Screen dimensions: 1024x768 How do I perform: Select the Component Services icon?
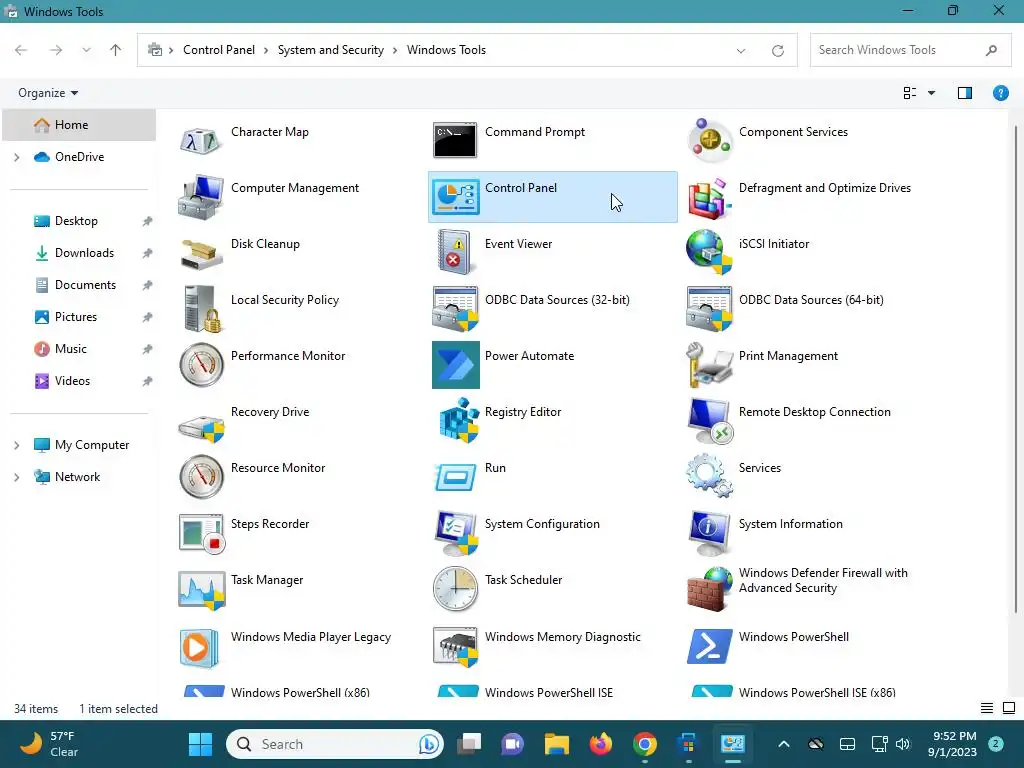[x=710, y=140]
